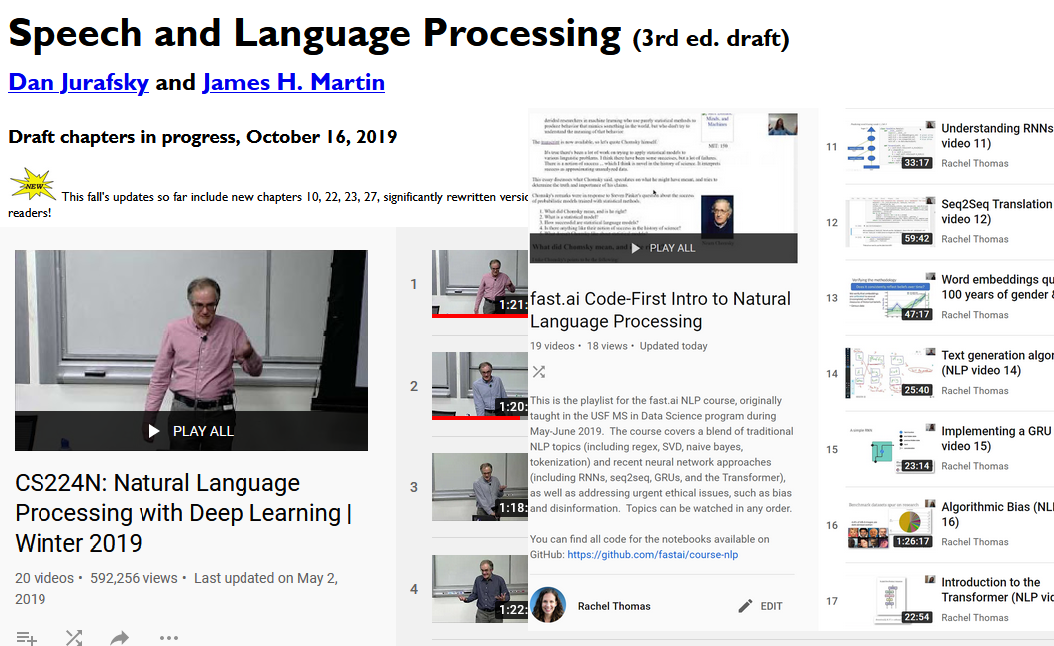Open Dan Jurafsky's link
This screenshot has width=1054, height=646.
pos(78,82)
